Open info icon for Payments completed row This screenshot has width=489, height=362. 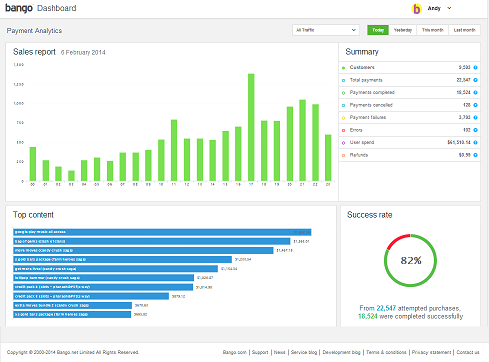475,92
